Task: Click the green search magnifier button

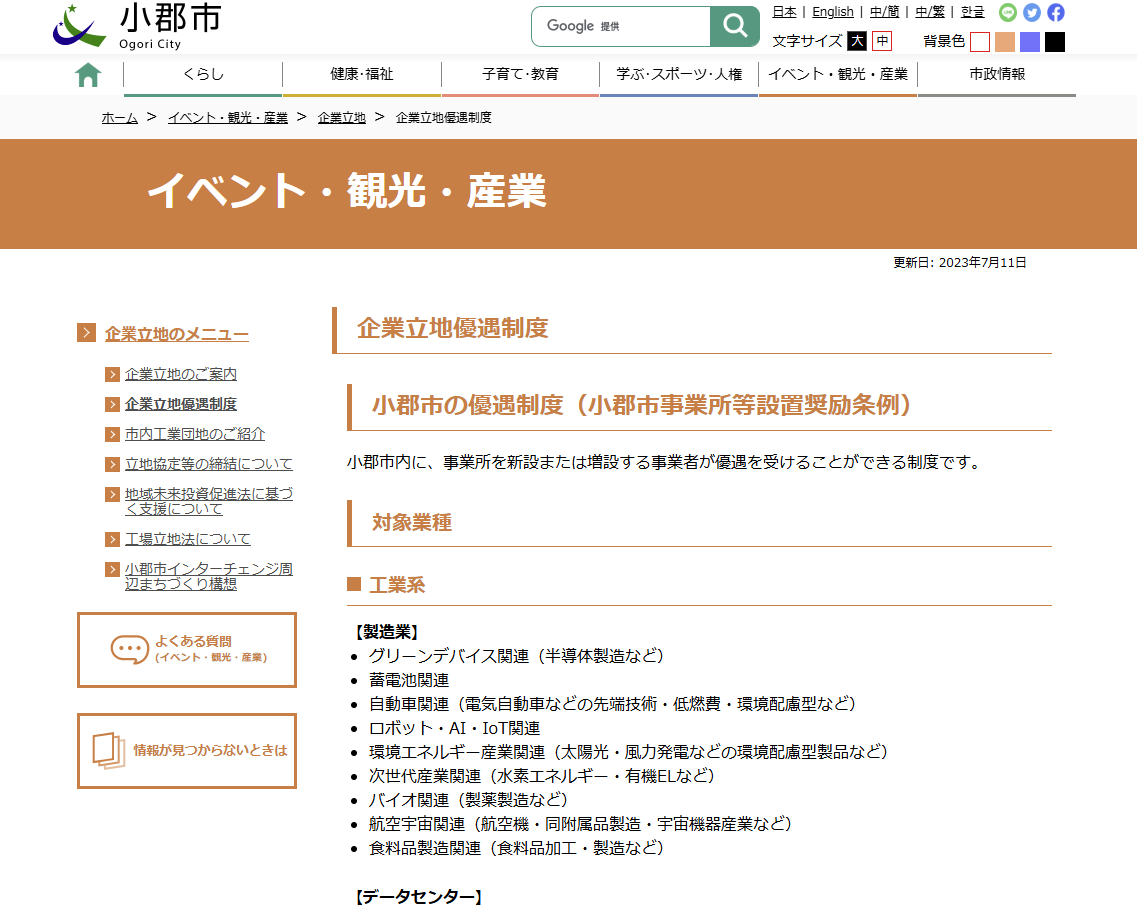Action: 735,26
